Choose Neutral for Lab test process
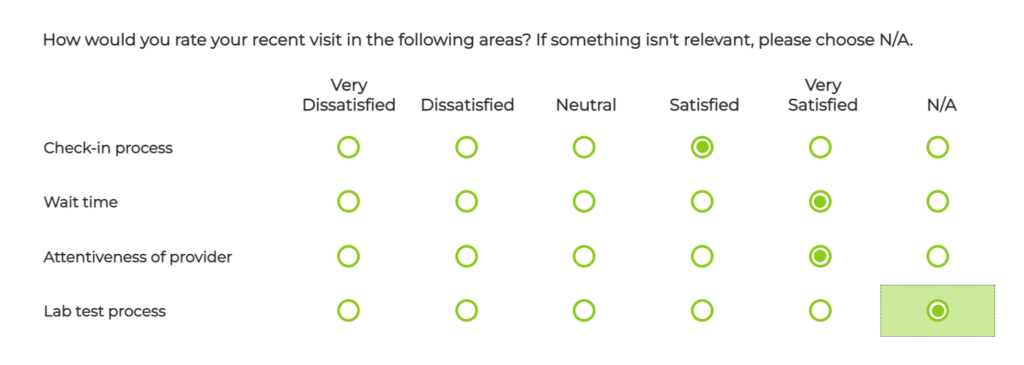 [584, 311]
